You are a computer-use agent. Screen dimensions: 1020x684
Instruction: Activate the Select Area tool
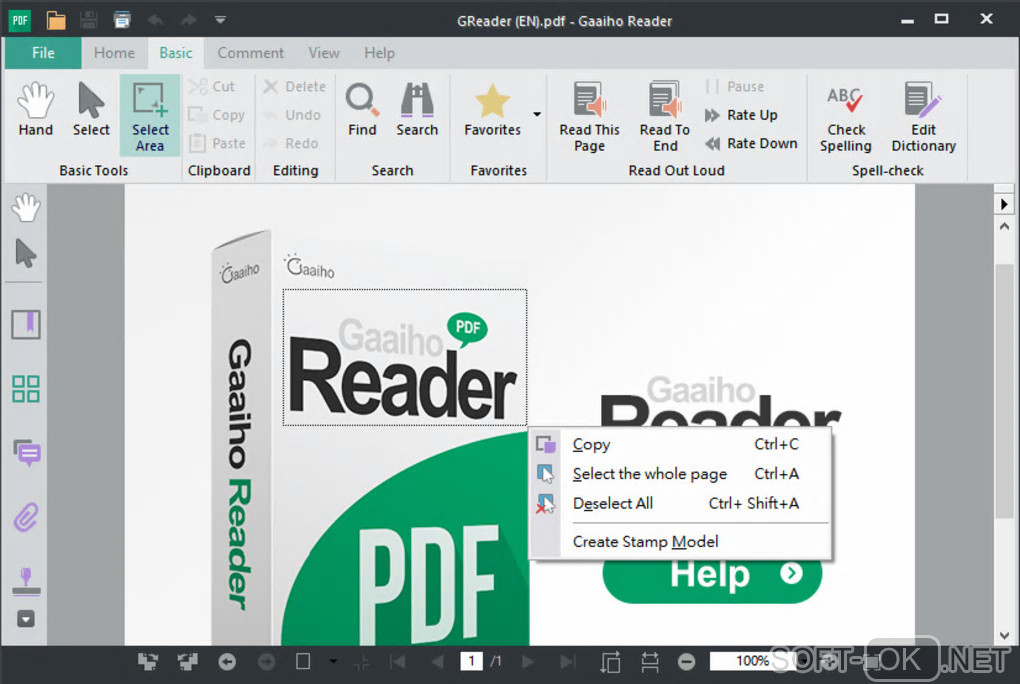150,116
